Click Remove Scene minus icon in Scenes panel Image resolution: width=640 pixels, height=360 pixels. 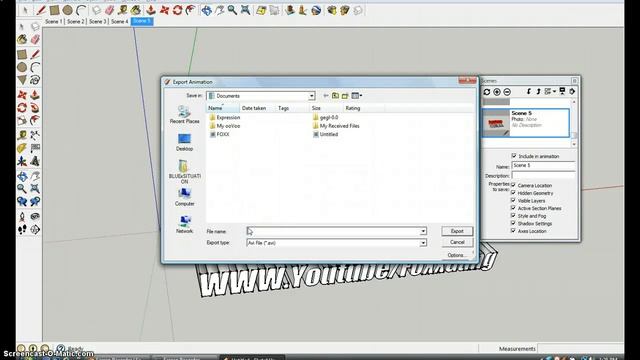pyautogui.click(x=507, y=92)
